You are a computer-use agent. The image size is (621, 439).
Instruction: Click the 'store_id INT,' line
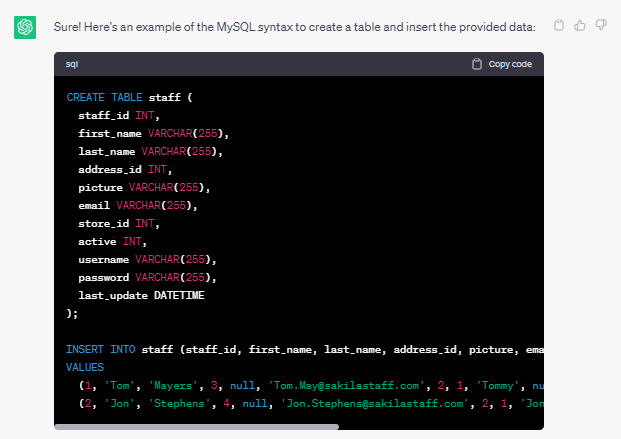[118, 223]
